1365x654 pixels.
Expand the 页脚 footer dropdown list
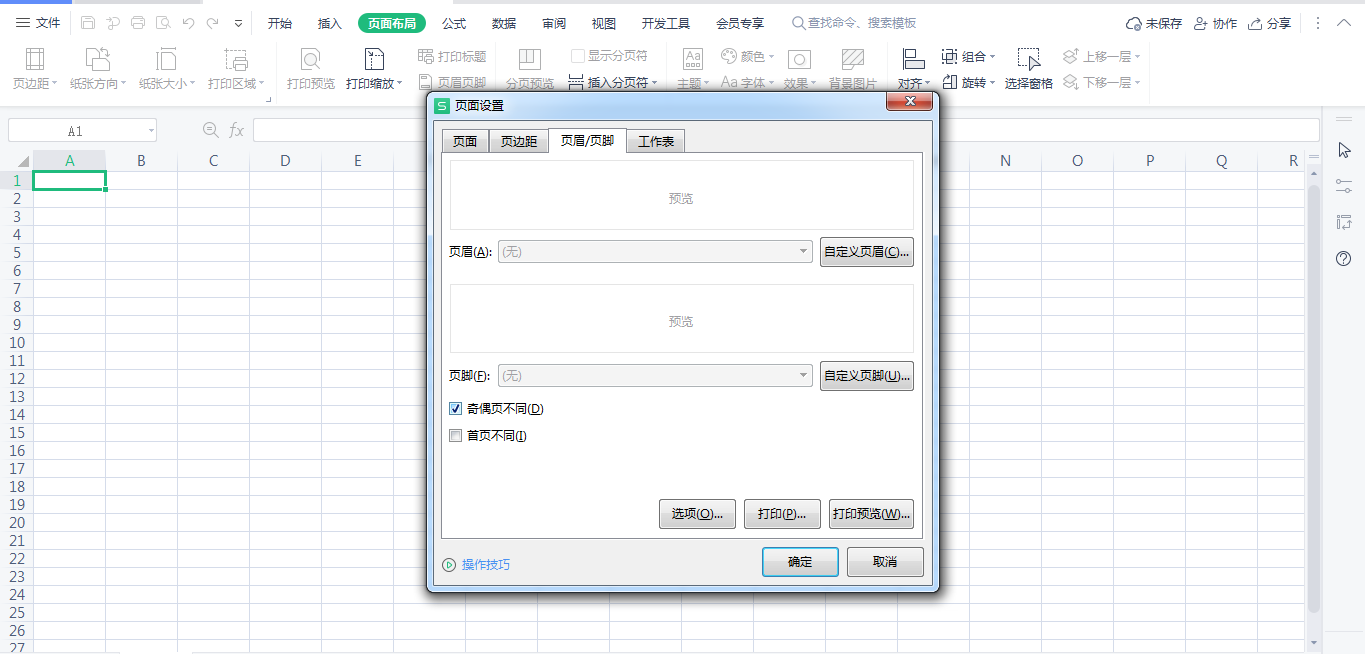tap(804, 376)
